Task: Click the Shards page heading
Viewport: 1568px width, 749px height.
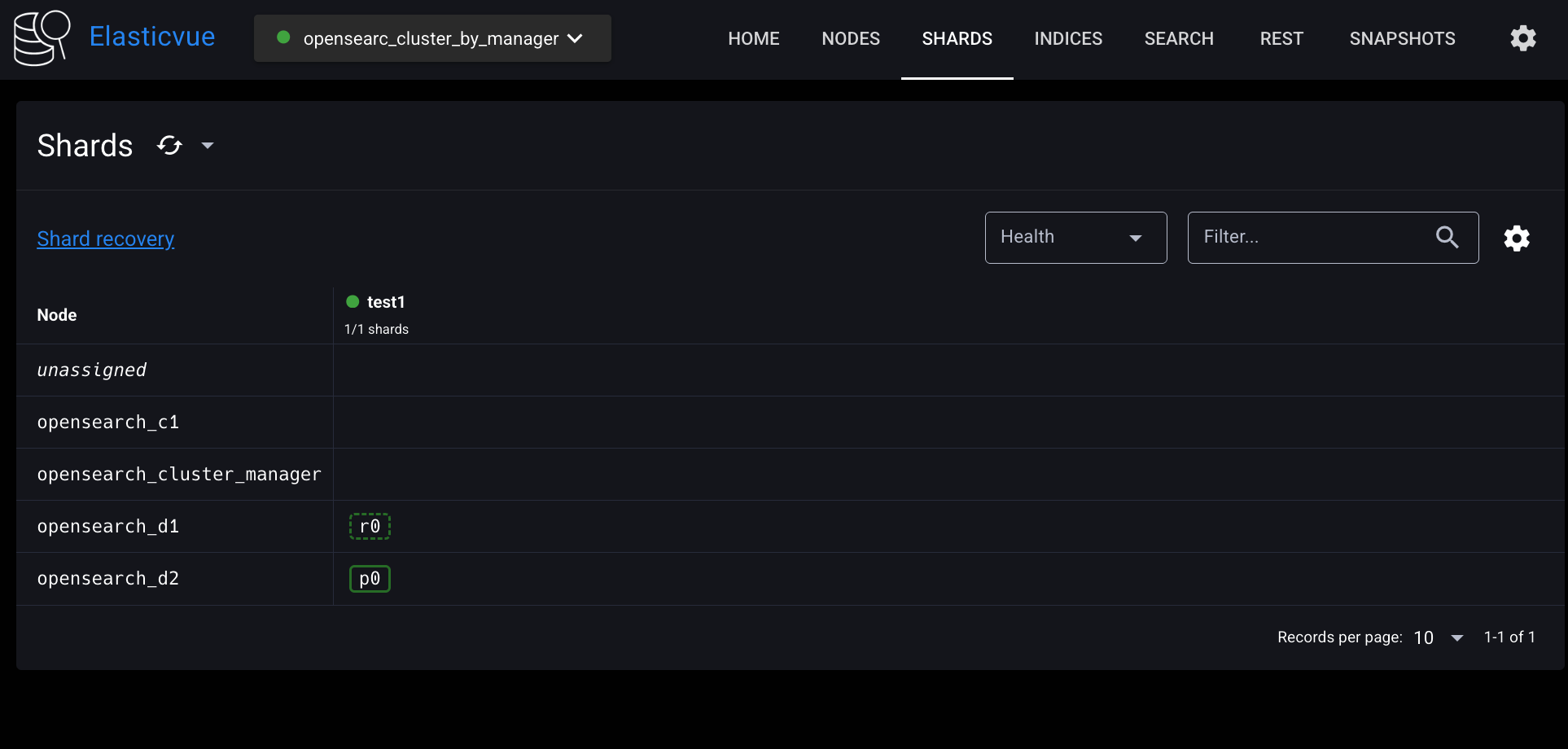Action: click(x=85, y=146)
